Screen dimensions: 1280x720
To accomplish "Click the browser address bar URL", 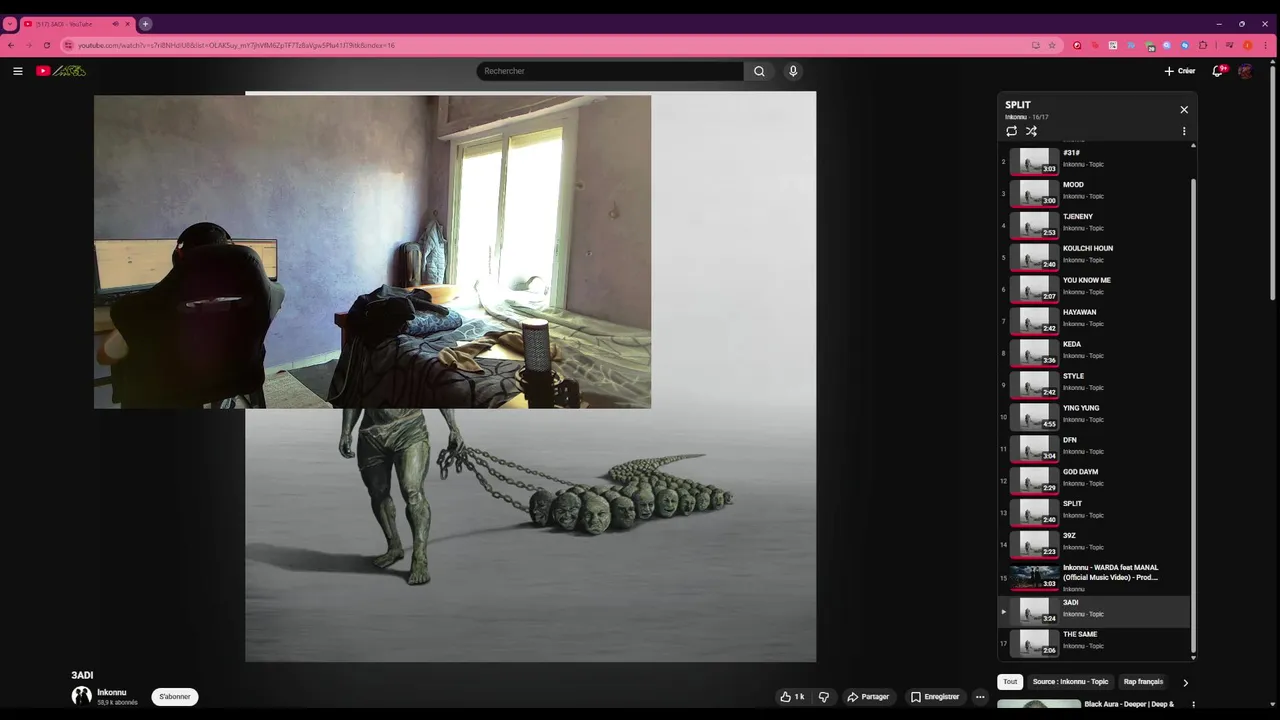I will 236,45.
